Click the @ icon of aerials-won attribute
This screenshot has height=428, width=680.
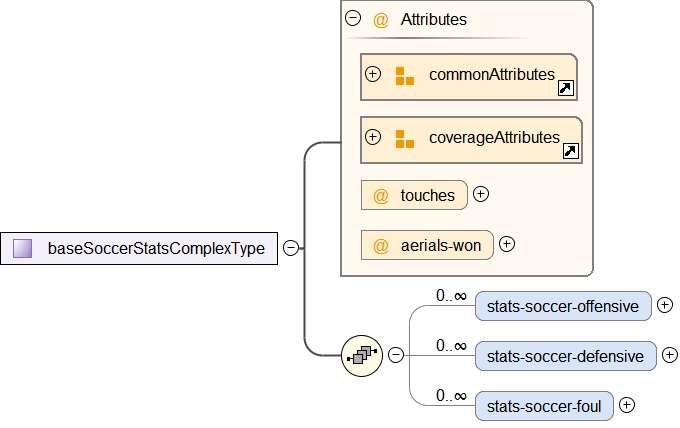click(x=381, y=245)
